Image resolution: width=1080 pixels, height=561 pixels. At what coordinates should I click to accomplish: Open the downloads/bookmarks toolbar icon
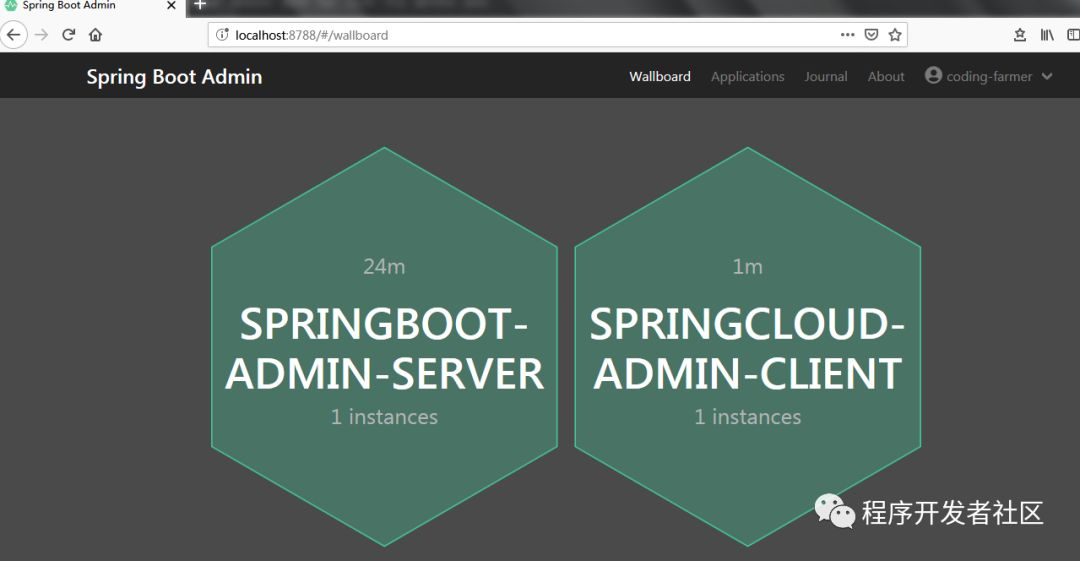coord(1020,34)
